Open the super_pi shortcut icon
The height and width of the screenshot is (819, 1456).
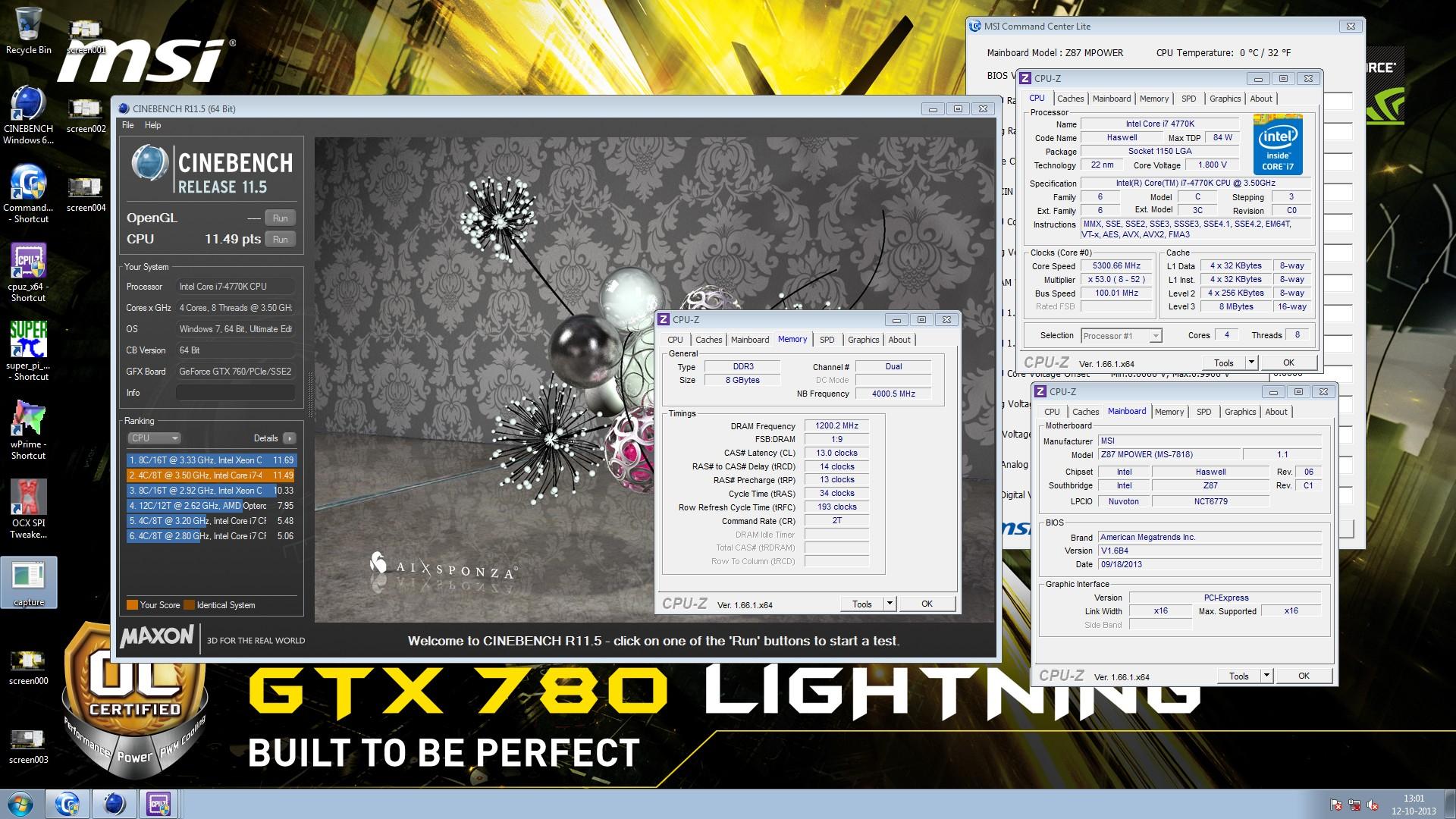(28, 351)
